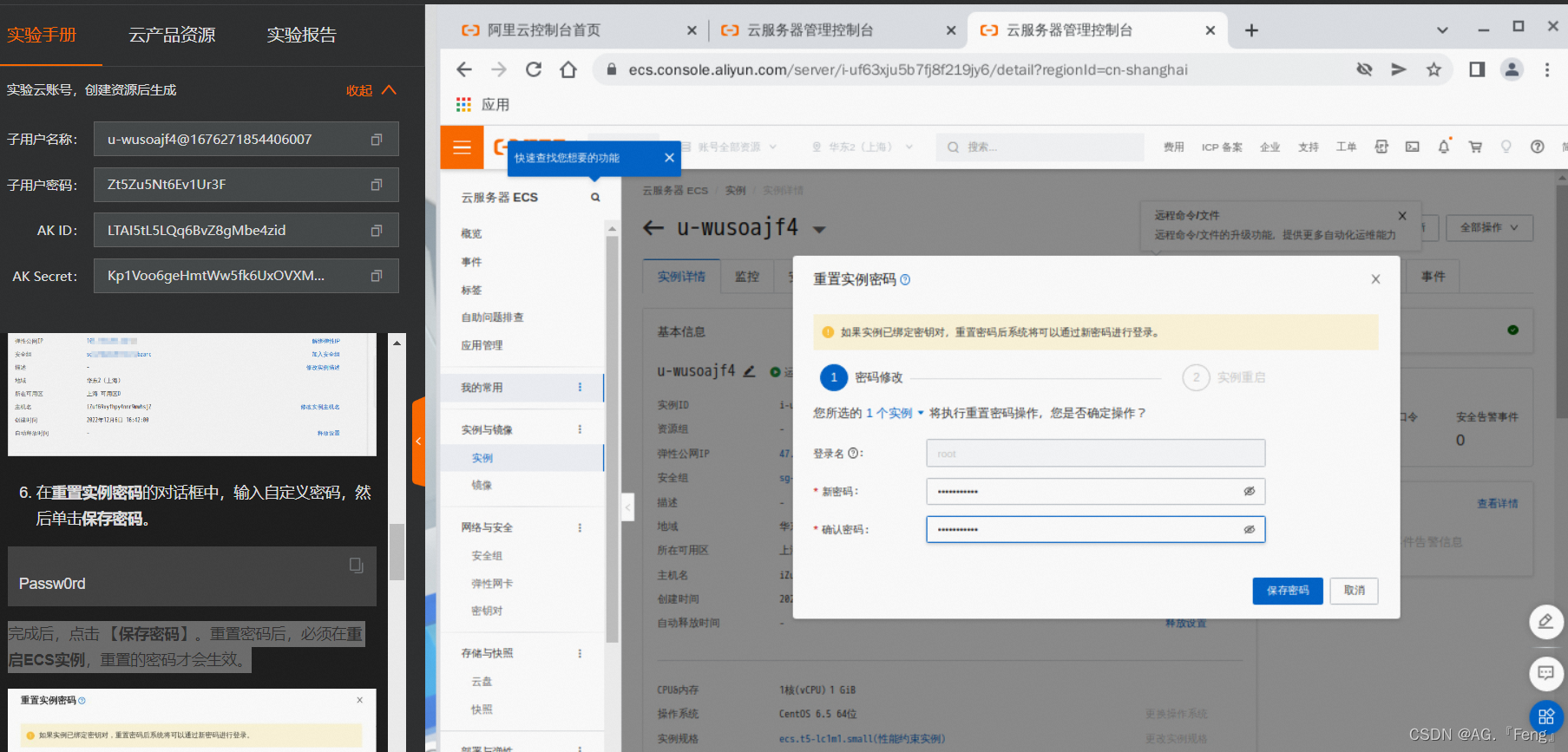
Task: Focus the 新密码 input field
Action: click(1095, 491)
